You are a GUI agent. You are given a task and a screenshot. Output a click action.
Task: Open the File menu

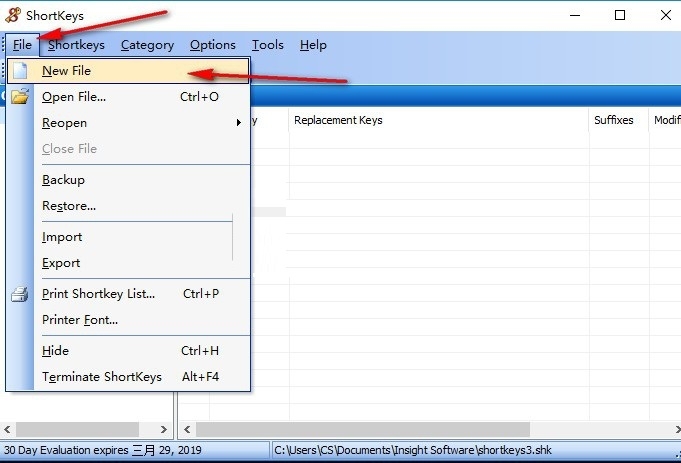22,45
